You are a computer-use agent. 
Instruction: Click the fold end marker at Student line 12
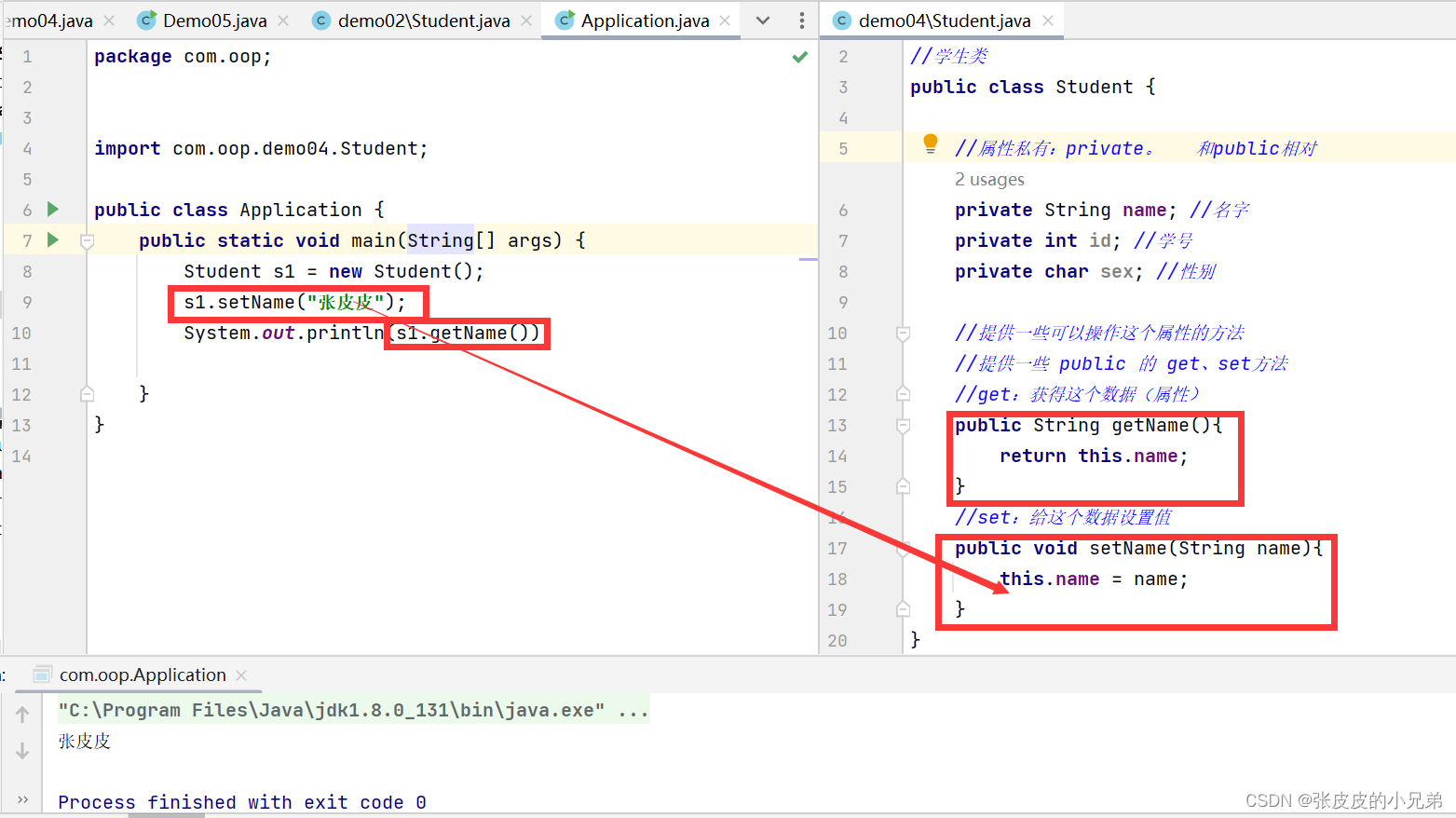[x=903, y=394]
